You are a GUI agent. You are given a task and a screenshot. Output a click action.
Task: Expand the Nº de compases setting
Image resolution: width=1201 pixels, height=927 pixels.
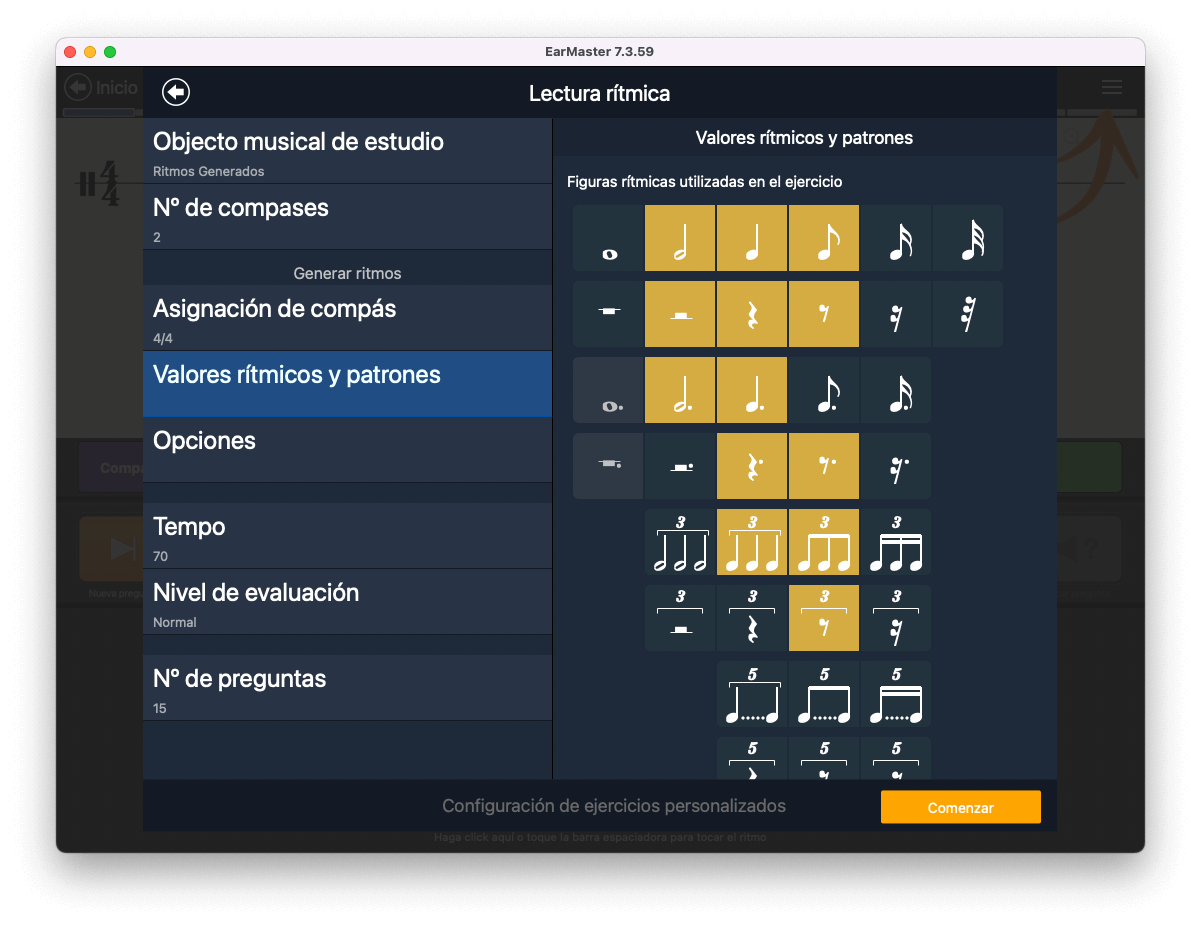point(347,218)
